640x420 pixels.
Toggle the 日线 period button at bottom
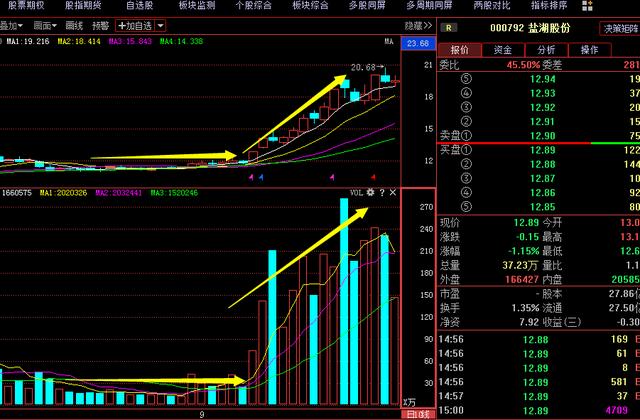415,414
